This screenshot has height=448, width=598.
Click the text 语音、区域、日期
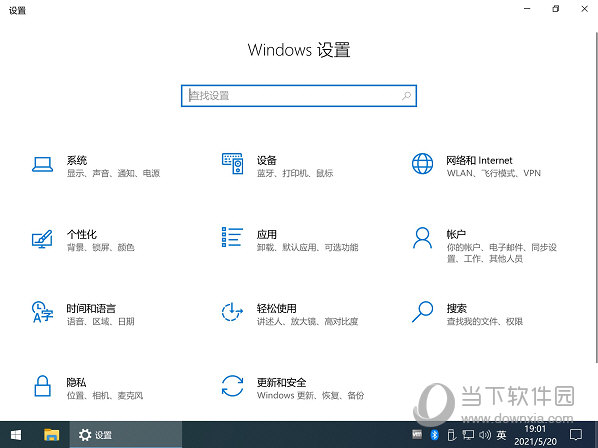[101, 321]
